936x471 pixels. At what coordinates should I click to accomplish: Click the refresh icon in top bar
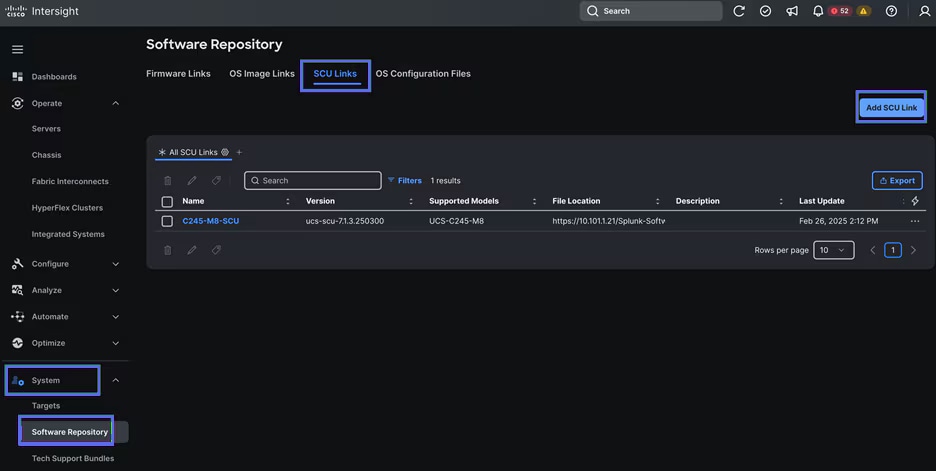coord(739,11)
